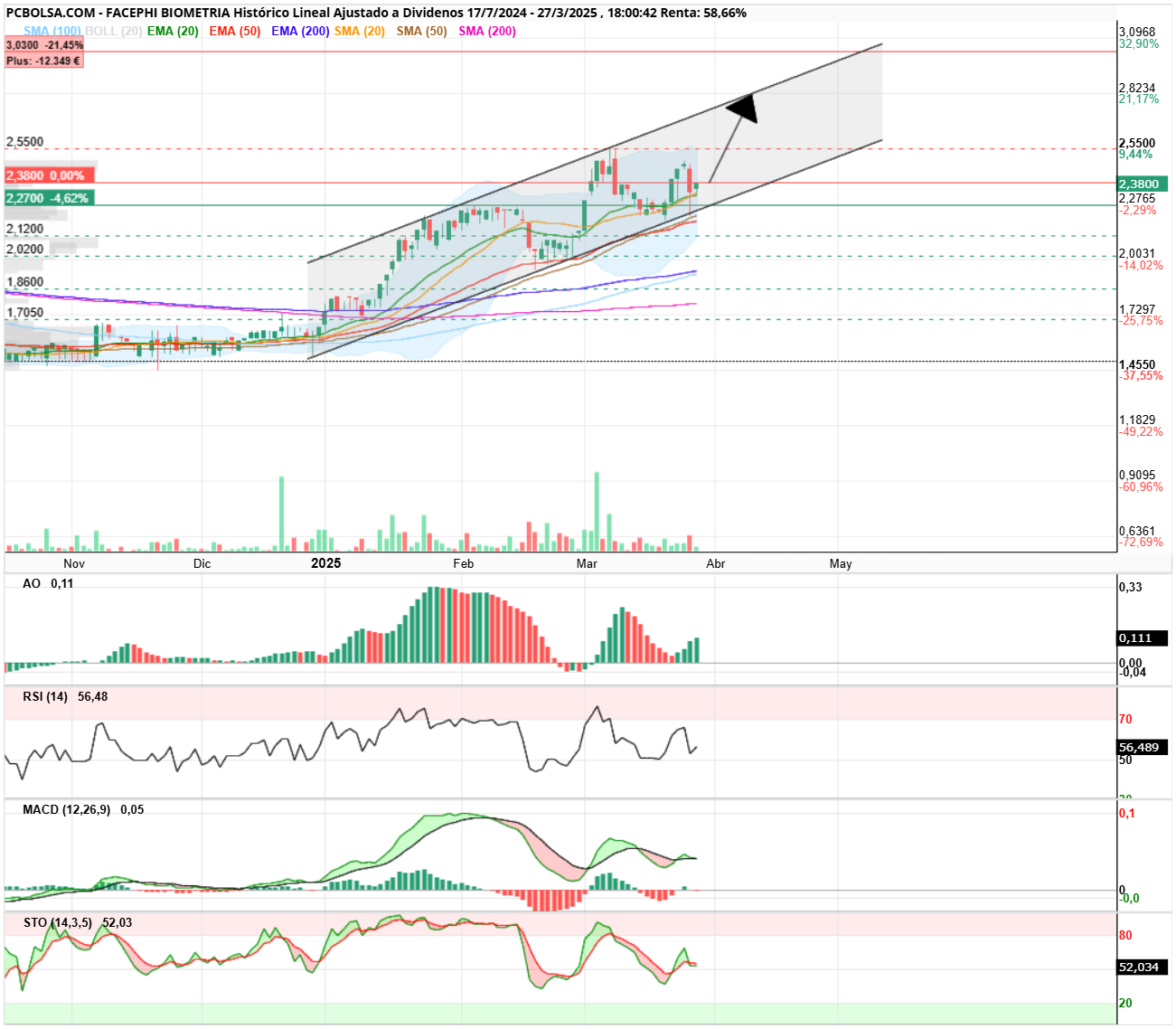
Task: Toggle the greyed-out BOLL (20) legend
Action: (x=114, y=31)
